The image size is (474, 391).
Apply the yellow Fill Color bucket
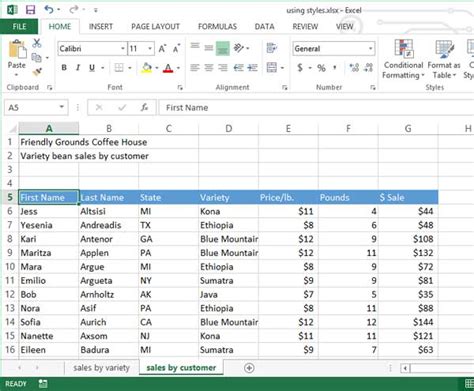[147, 68]
